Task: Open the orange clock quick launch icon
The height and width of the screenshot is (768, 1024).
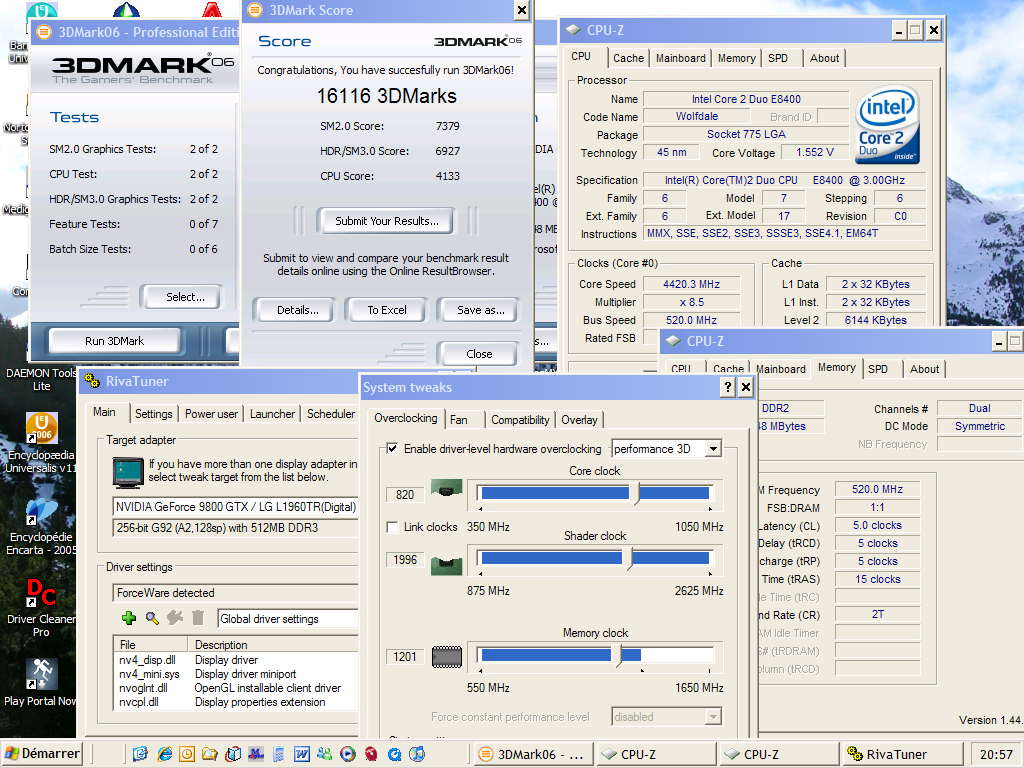Action: (187, 754)
